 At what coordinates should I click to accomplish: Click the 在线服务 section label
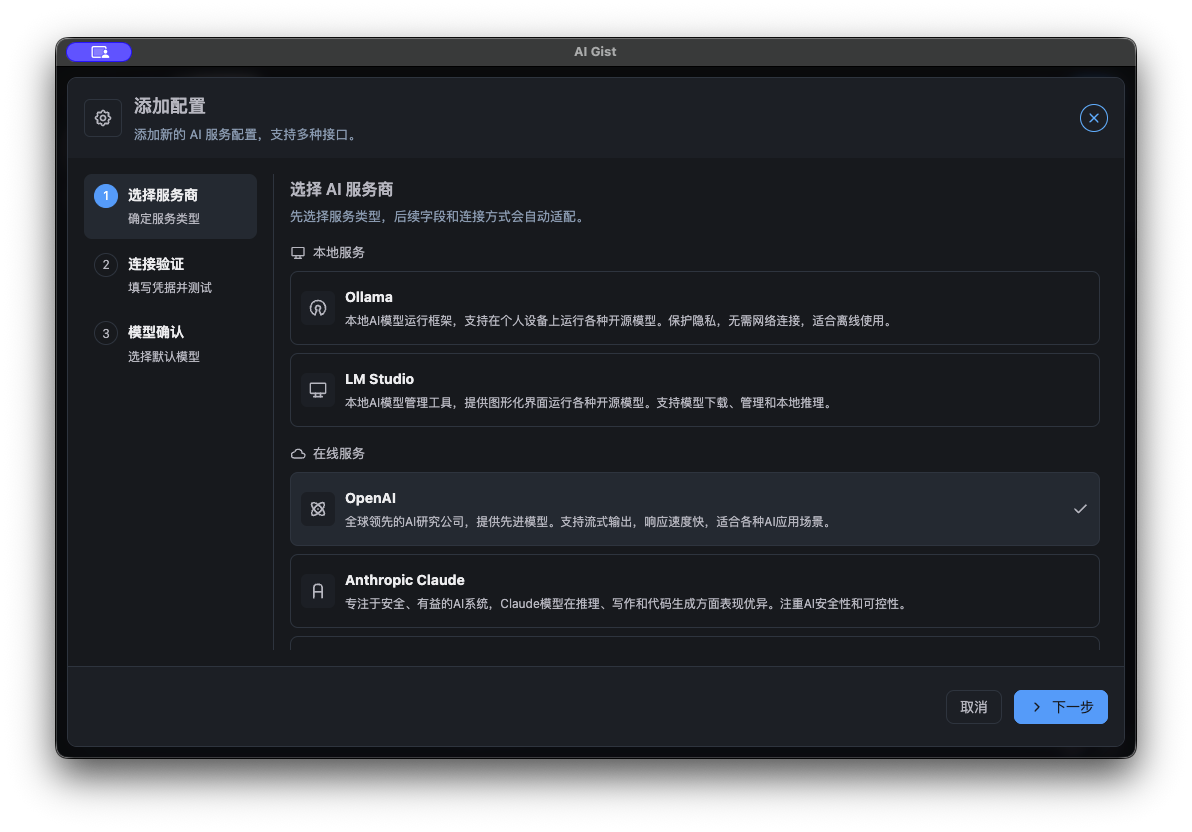(x=338, y=453)
